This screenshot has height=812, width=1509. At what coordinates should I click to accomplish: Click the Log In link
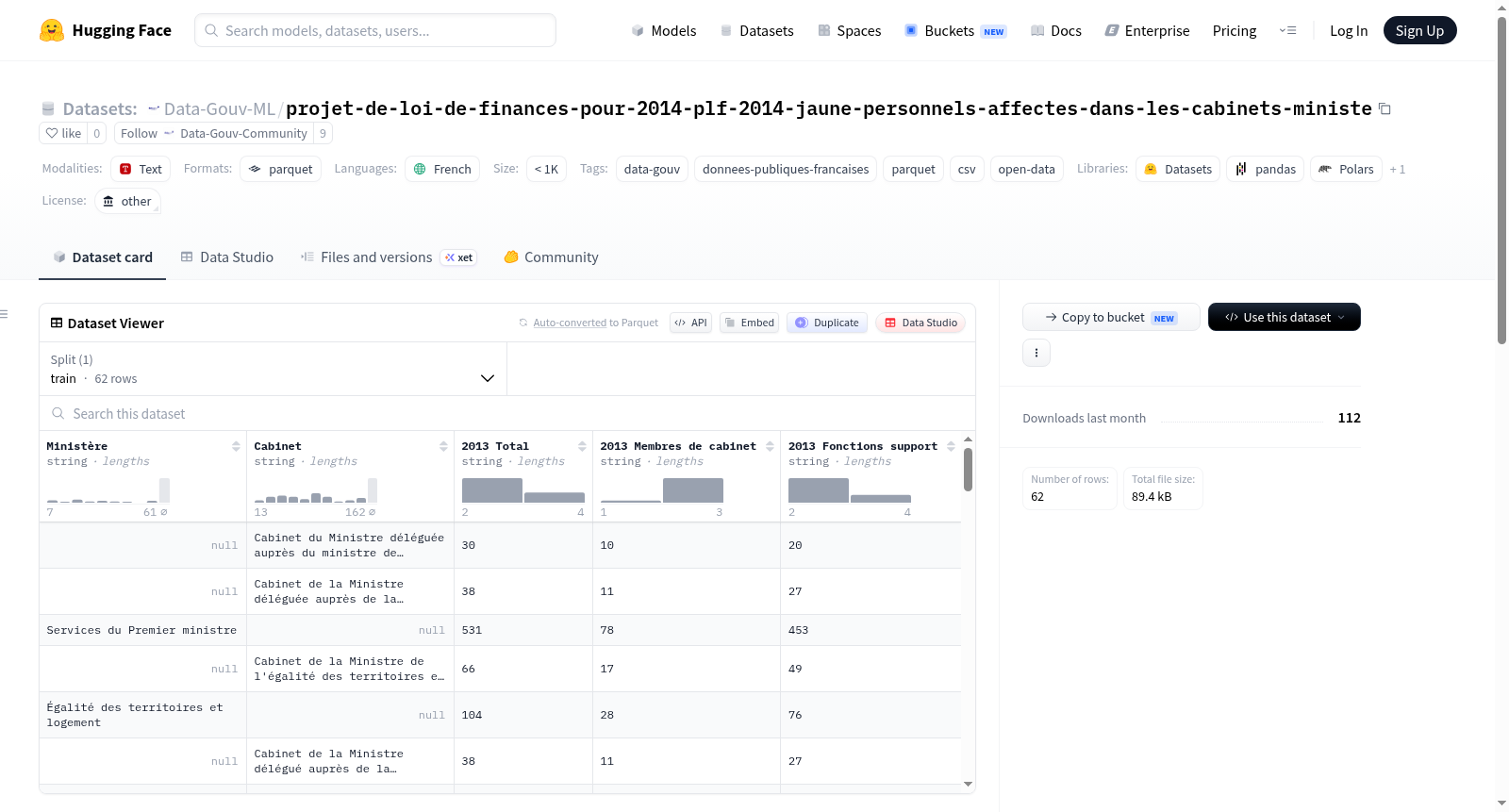pyautogui.click(x=1349, y=30)
